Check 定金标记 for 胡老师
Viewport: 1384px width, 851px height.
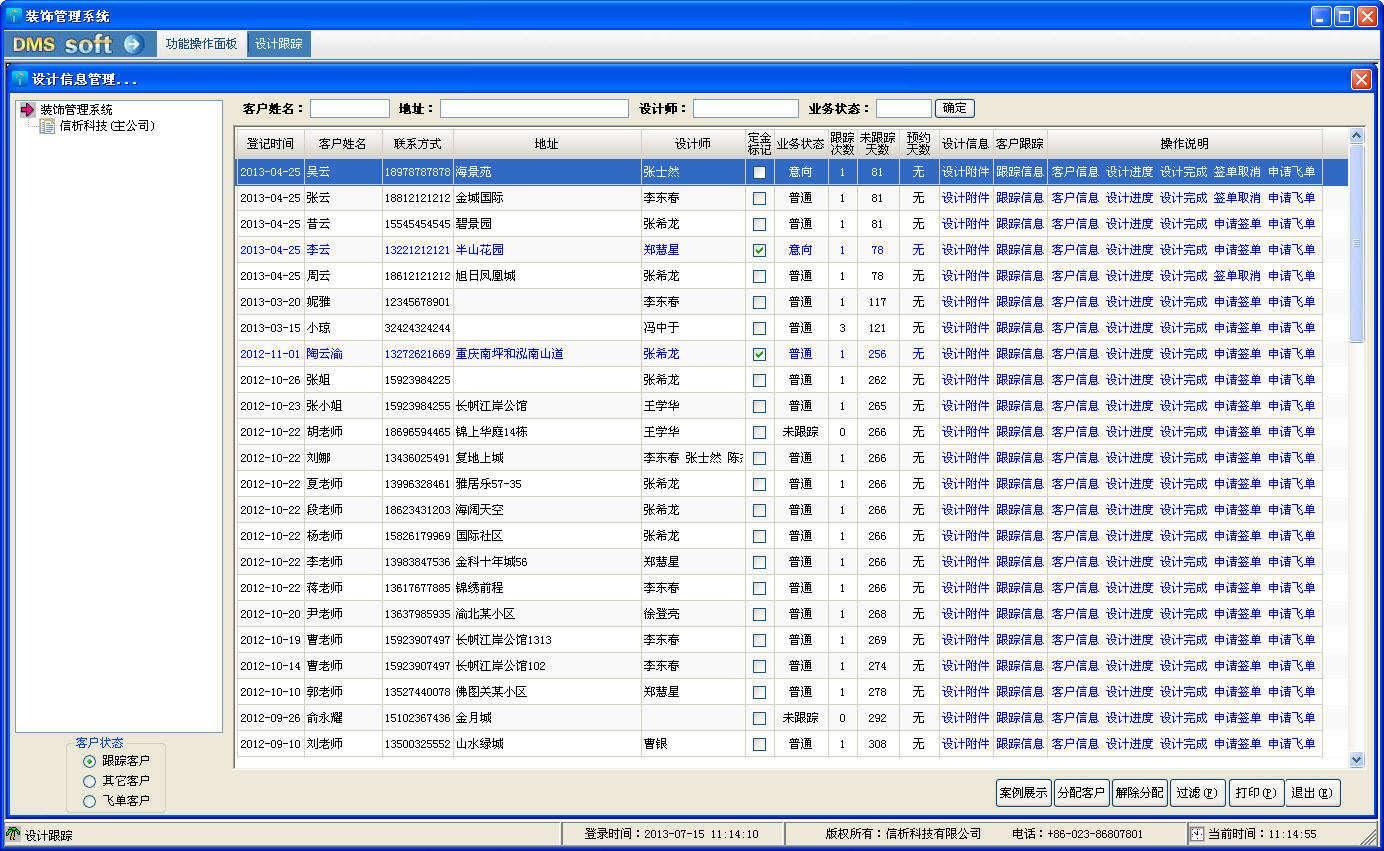(759, 432)
